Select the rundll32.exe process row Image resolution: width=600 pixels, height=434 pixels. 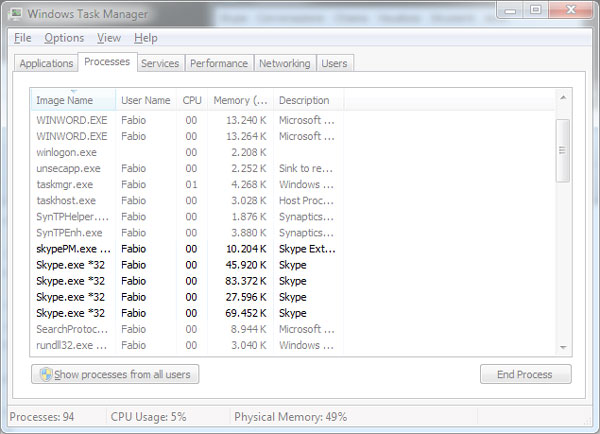(187, 345)
